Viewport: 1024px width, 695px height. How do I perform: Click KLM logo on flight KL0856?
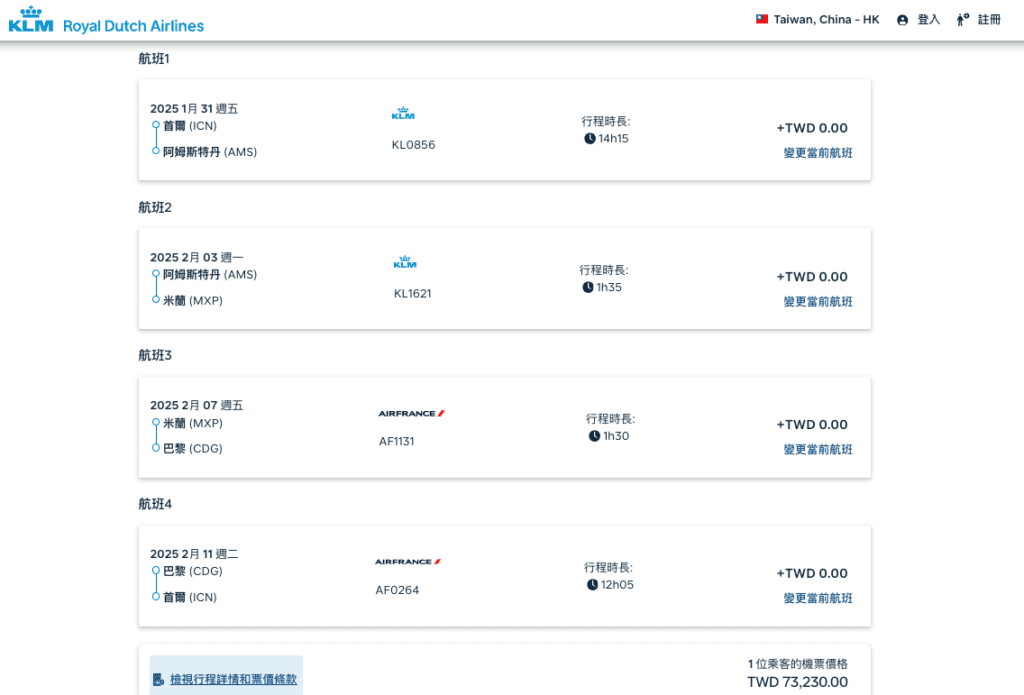(x=403, y=114)
